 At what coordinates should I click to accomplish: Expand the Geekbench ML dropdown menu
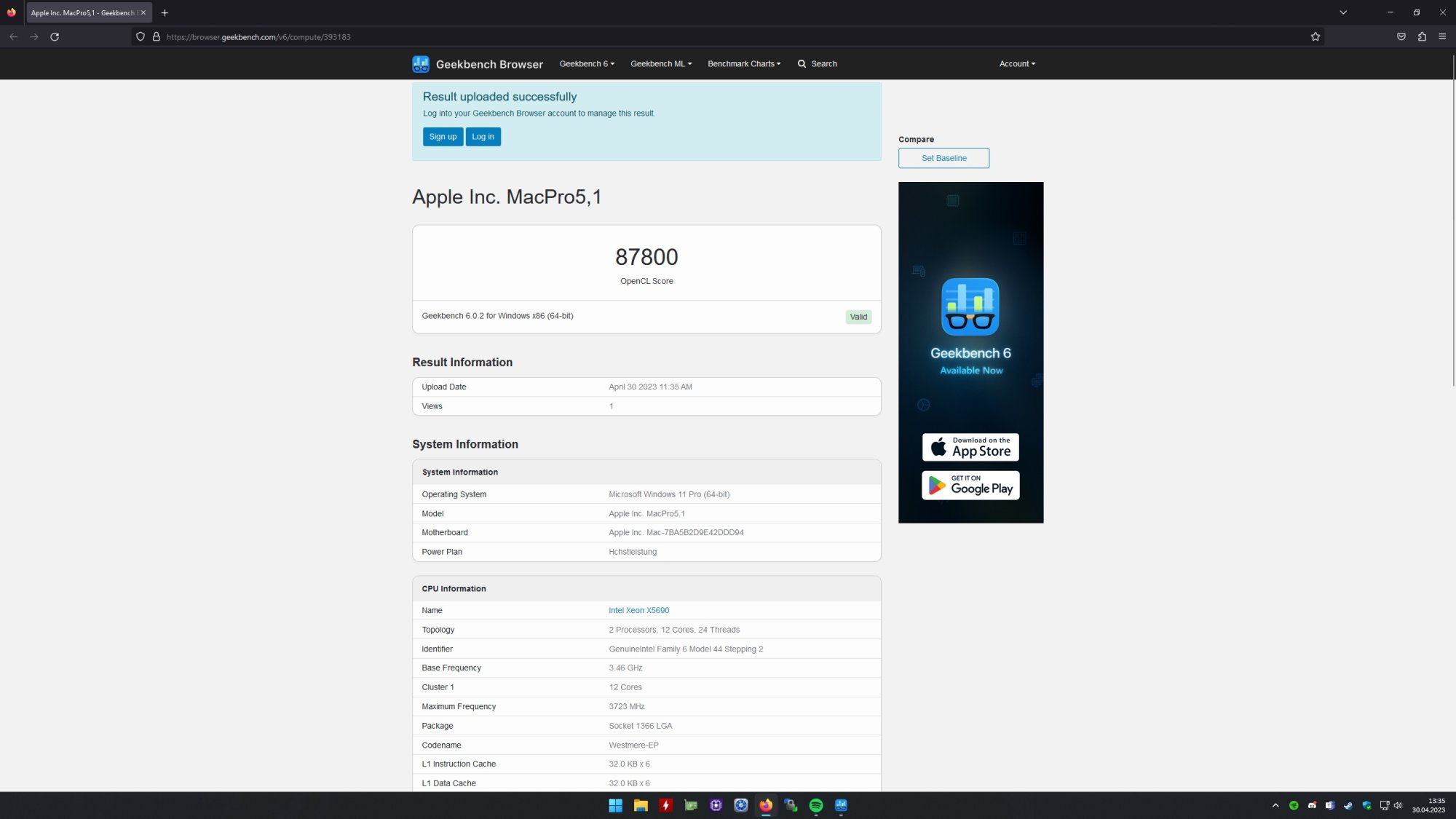[661, 64]
